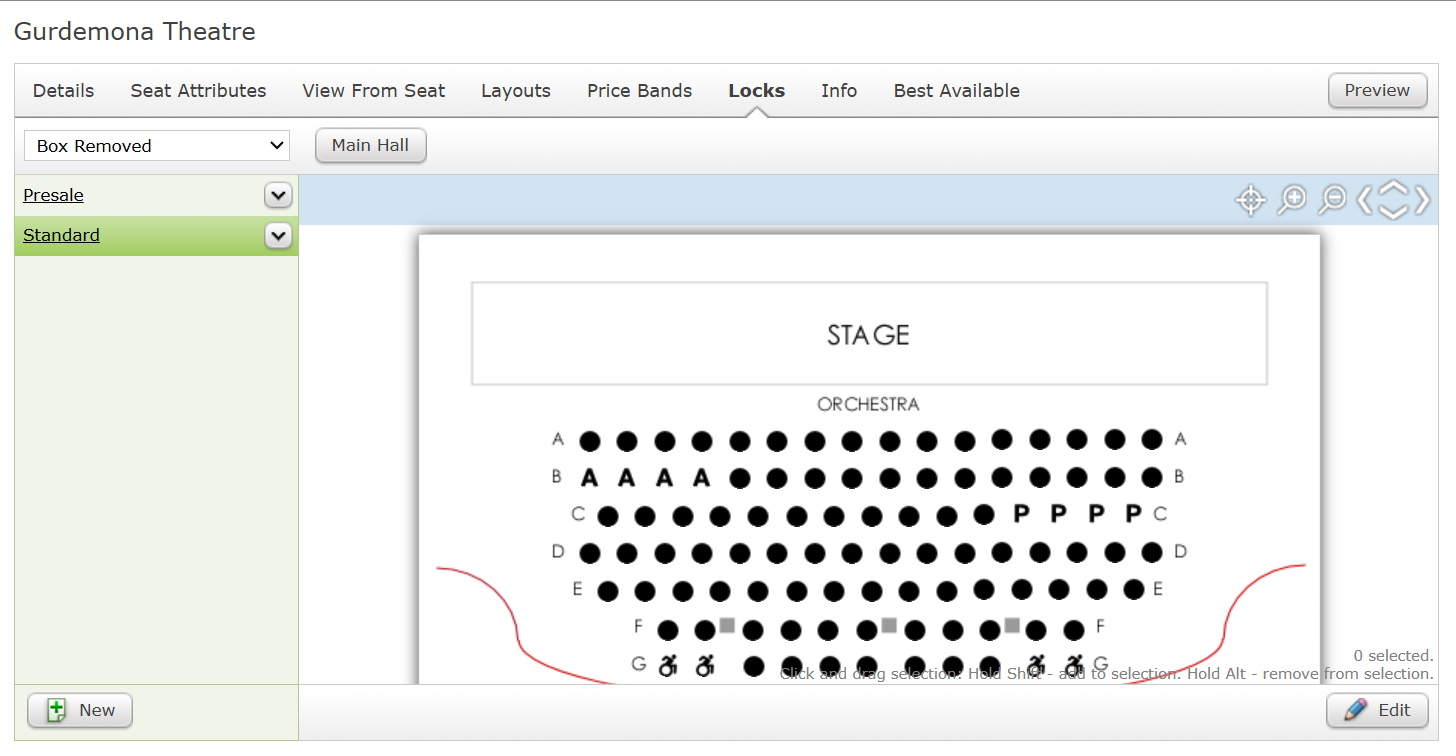Select the last seat in row A
Viewport: 1456px width, 756px height.
[1152, 439]
